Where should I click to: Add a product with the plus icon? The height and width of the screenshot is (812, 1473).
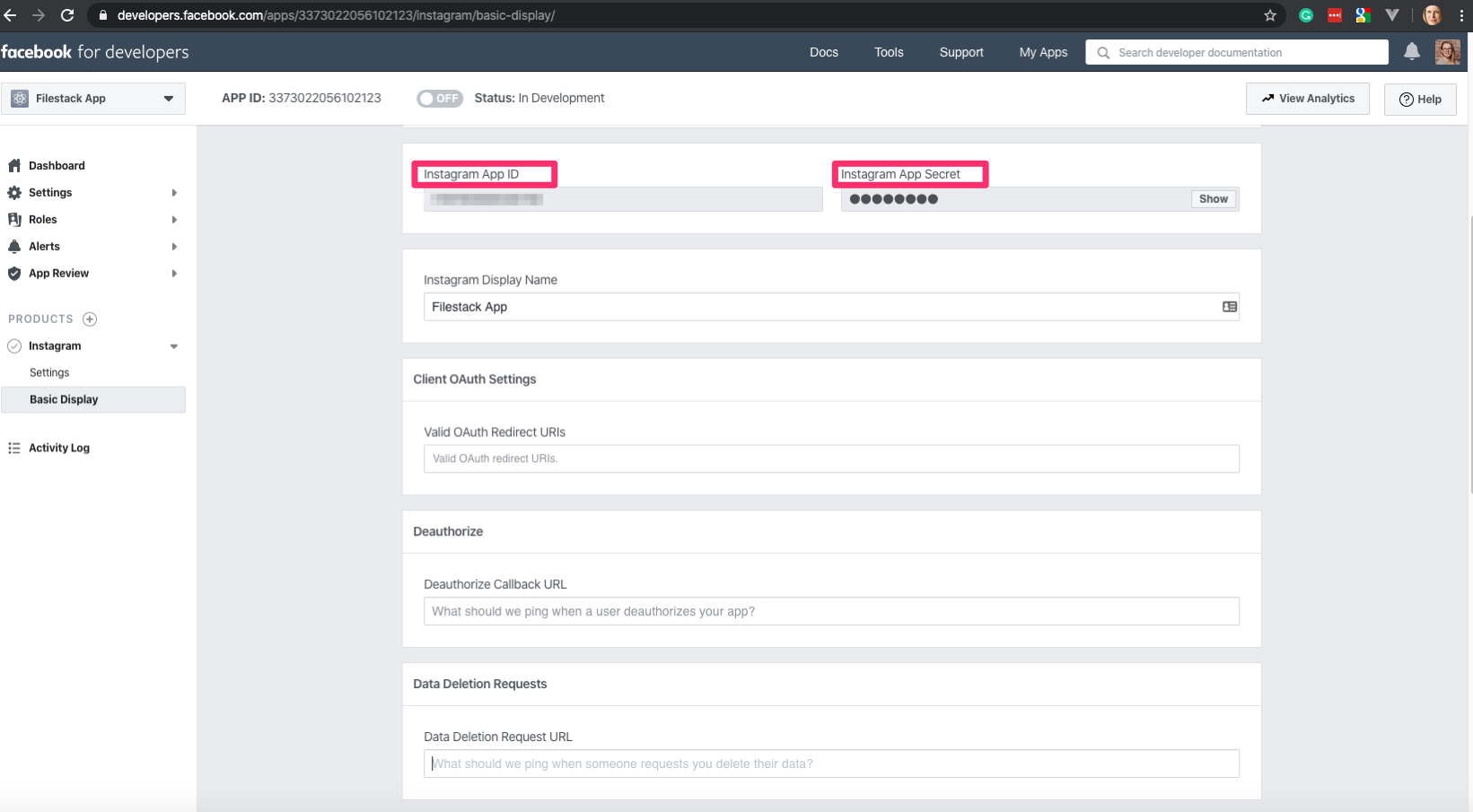(90, 319)
